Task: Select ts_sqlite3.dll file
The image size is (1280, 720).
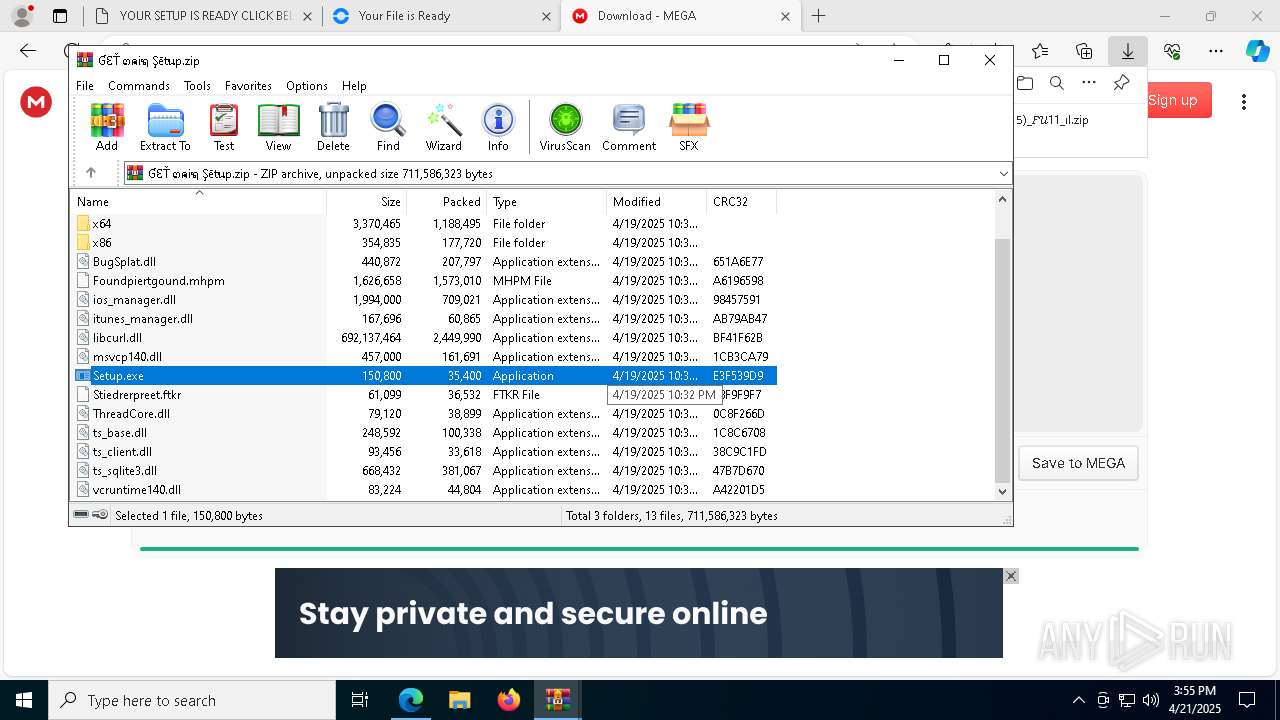Action: (124, 471)
